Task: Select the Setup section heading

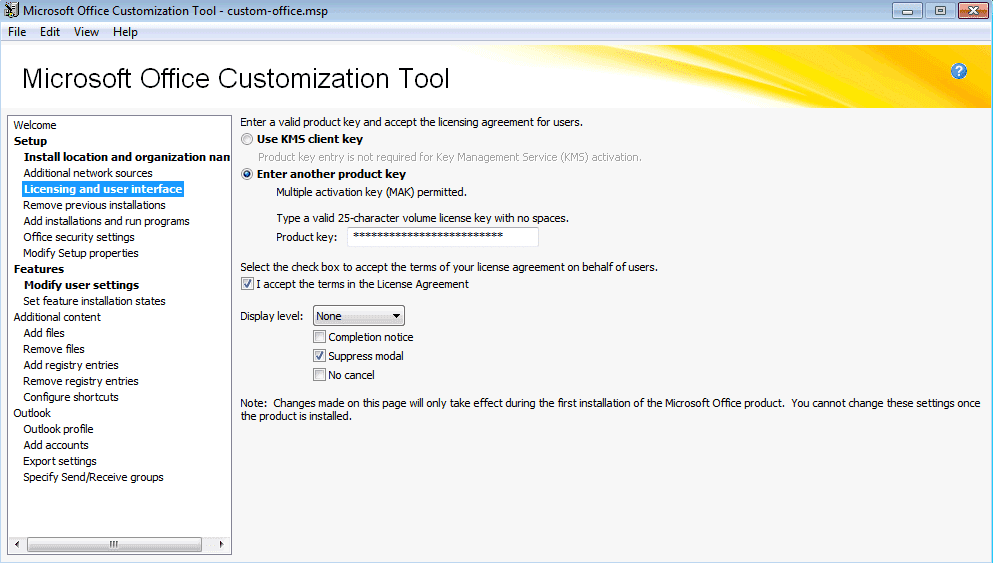Action: click(30, 141)
